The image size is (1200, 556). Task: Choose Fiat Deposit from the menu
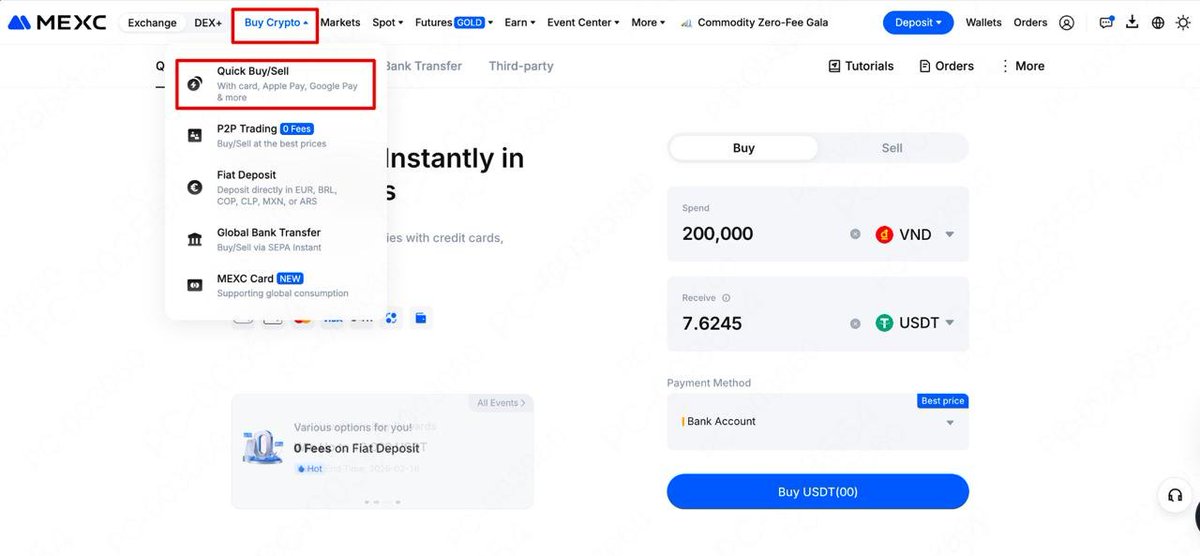point(276,187)
